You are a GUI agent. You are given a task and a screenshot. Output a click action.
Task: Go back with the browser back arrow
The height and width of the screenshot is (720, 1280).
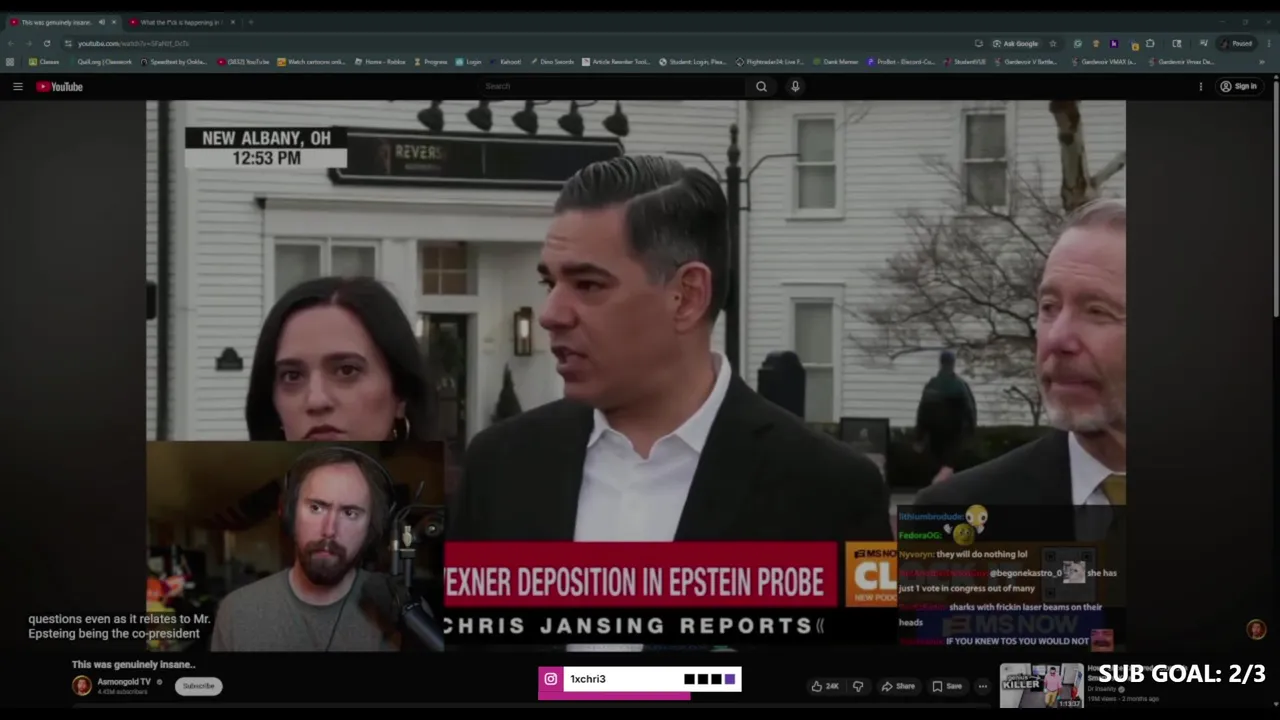(x=11, y=44)
